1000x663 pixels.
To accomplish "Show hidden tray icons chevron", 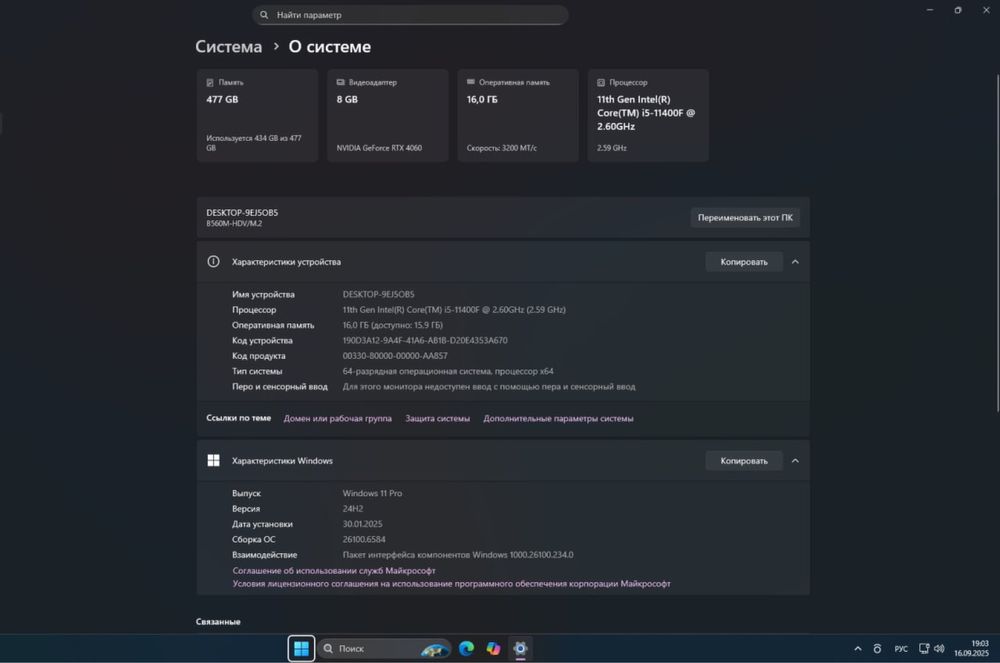I will click(858, 648).
